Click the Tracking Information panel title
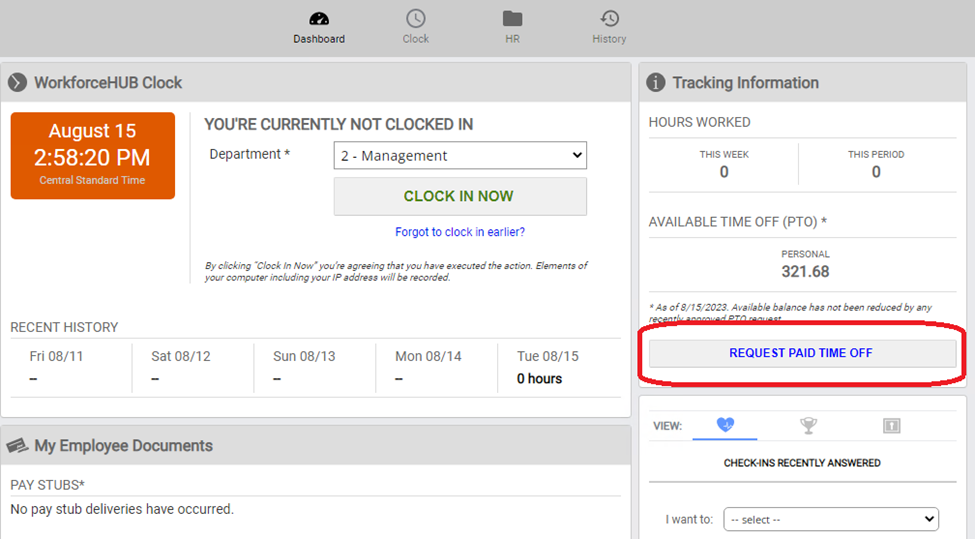Screen dimensions: 975x539 coord(746,83)
